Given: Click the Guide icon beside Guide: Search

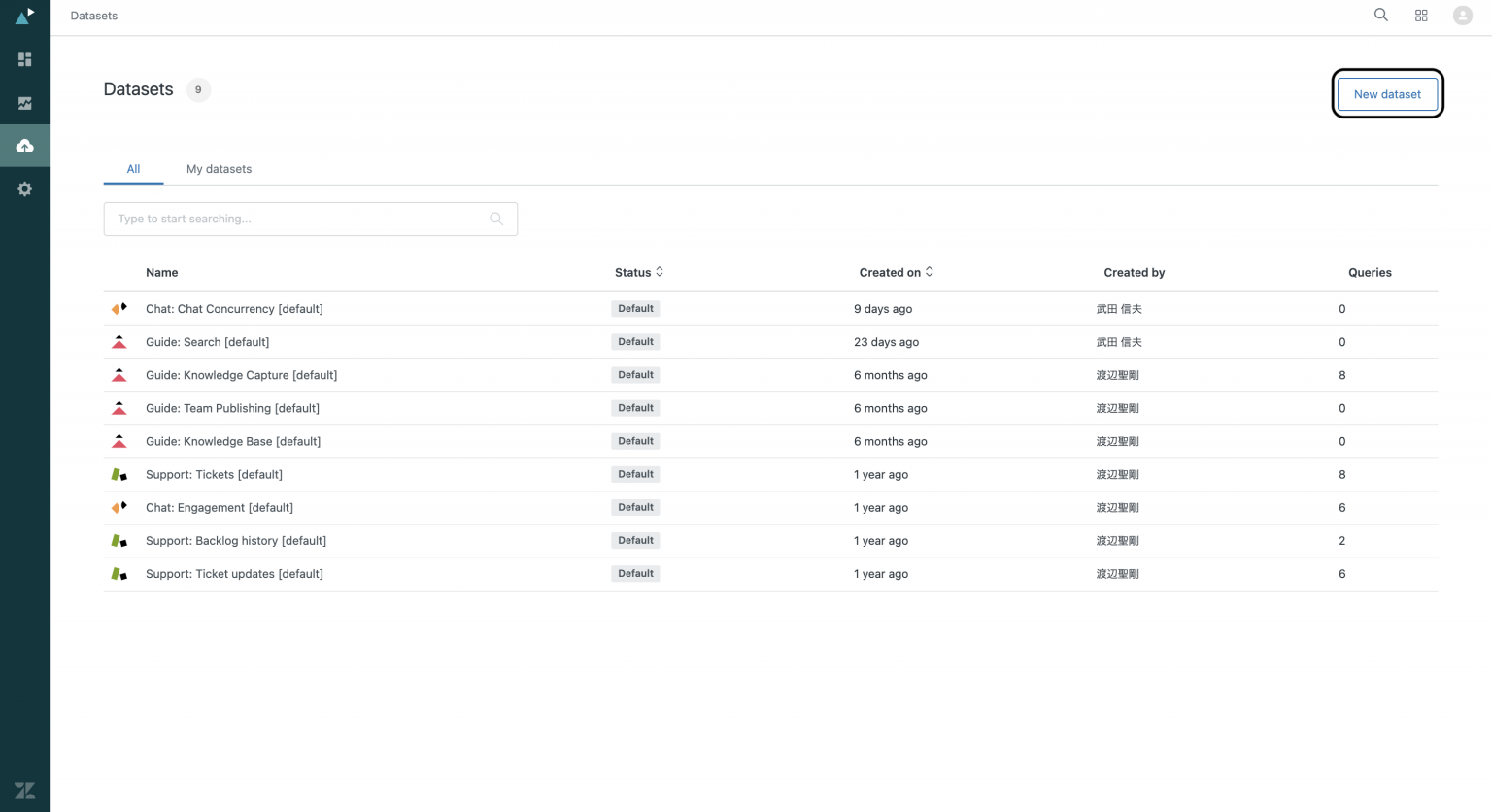Looking at the screenshot, I should pos(119,341).
